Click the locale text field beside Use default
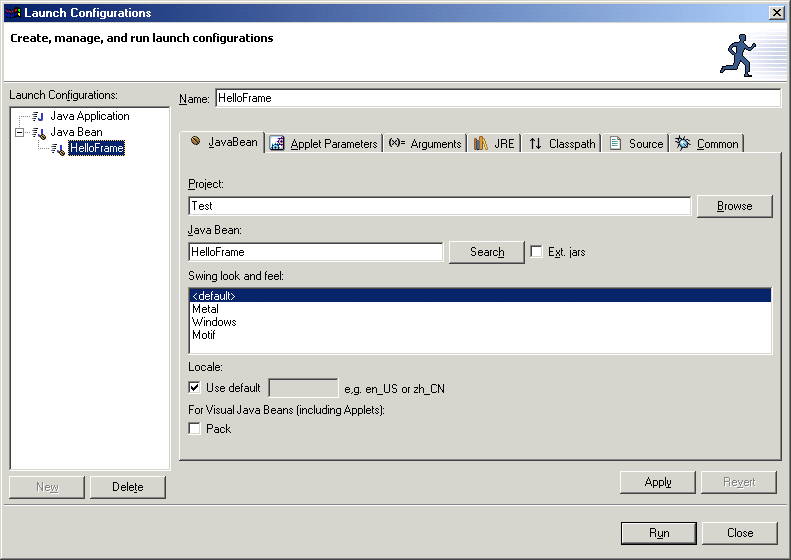This screenshot has width=791, height=560. 303,388
